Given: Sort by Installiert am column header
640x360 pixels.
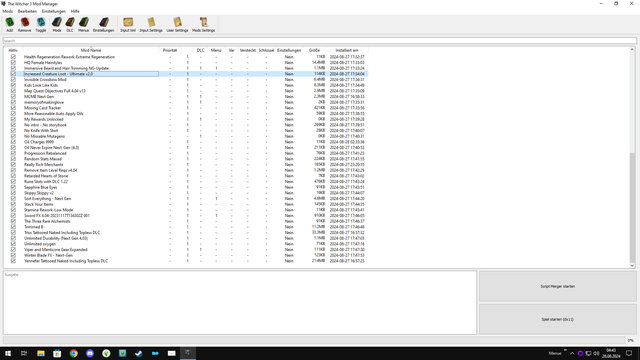Looking at the screenshot, I should click(347, 50).
